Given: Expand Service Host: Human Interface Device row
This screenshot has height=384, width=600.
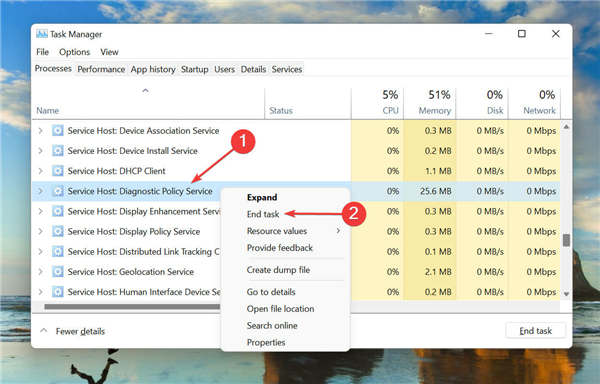Looking at the screenshot, I should coord(41,292).
